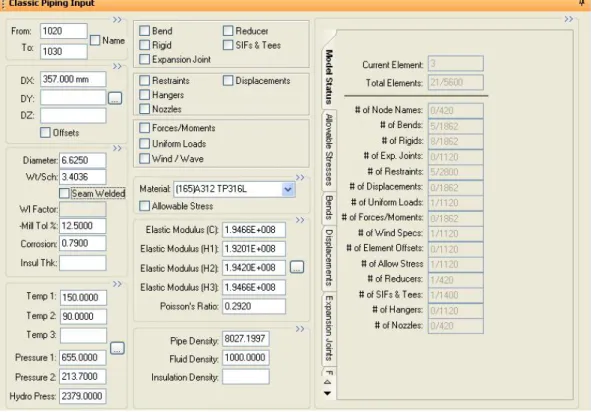Click the Temp 2 field
This screenshot has height=412, width=591.
83,316
